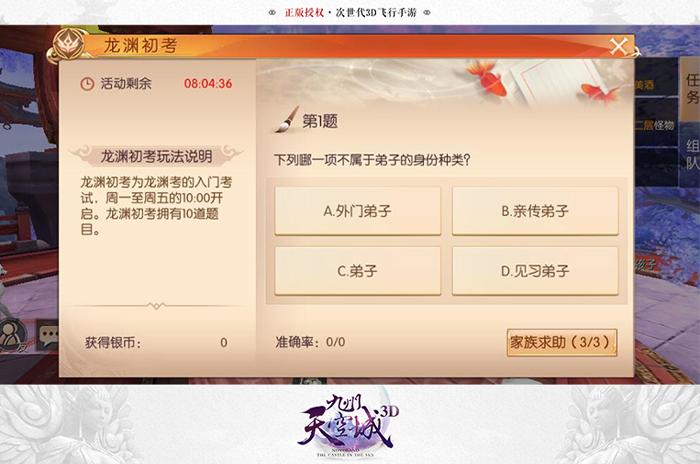This screenshot has width=700, height=464.
Task: Switch to the 组队 side tab
Action: click(692, 154)
